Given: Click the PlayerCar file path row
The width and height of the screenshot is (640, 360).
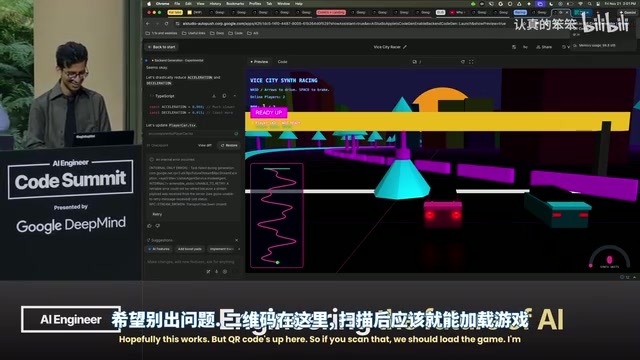Looking at the screenshot, I should (192, 133).
